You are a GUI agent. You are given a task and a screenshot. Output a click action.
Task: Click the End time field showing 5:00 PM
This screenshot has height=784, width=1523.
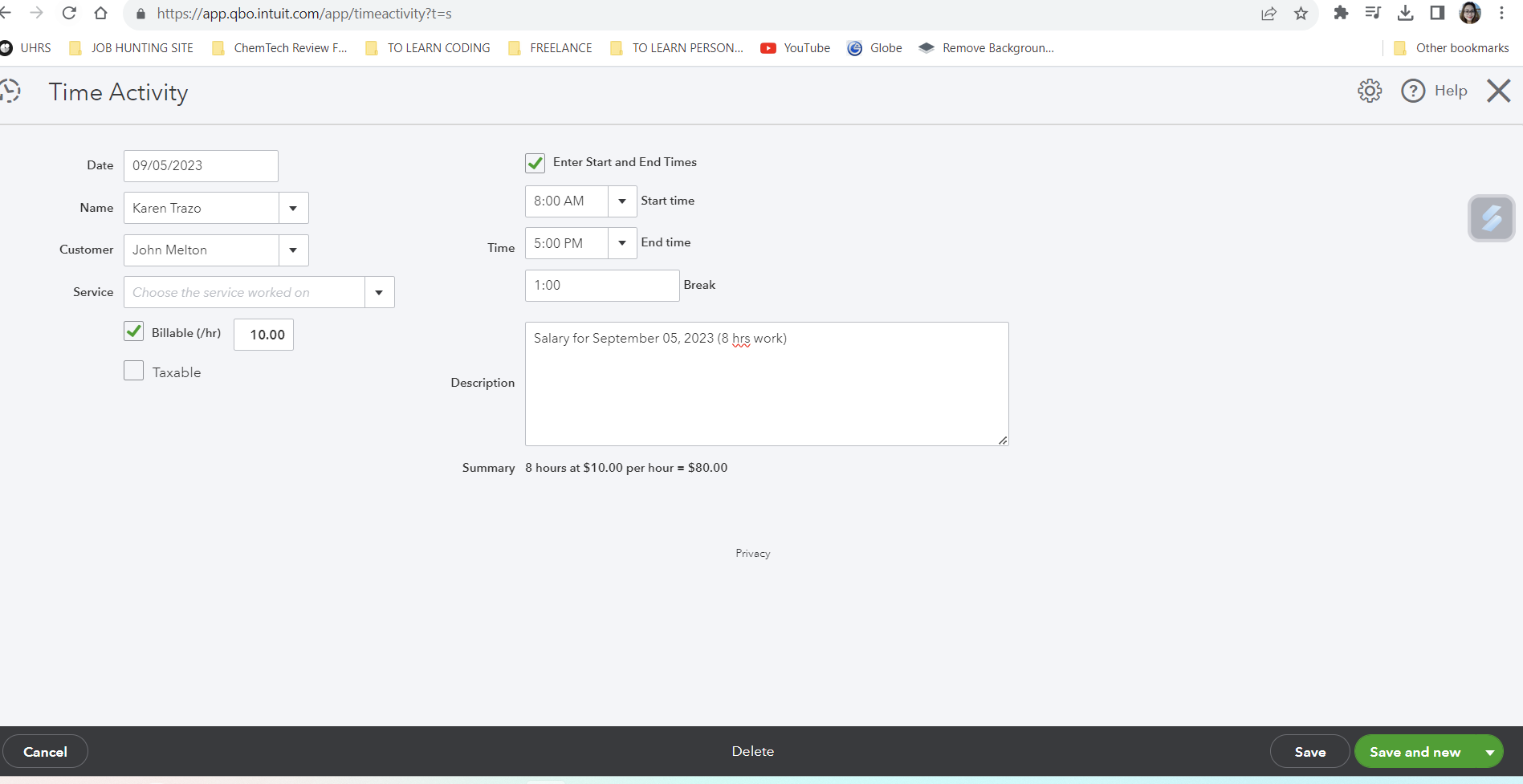point(567,243)
